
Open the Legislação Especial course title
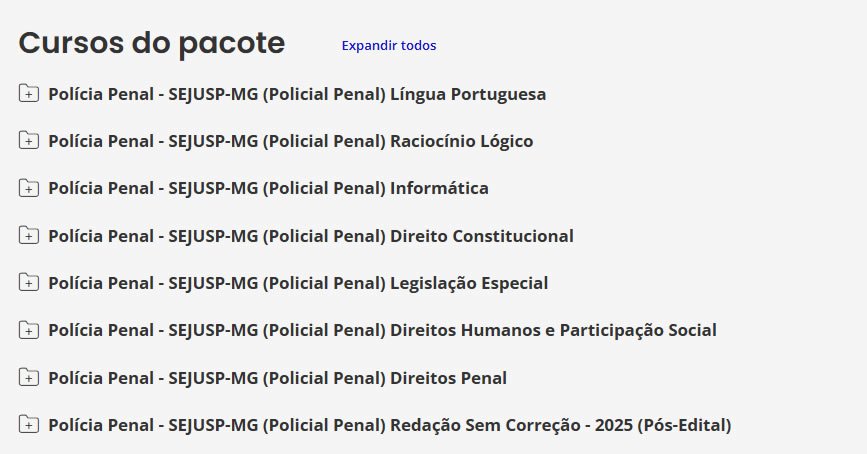(x=298, y=283)
